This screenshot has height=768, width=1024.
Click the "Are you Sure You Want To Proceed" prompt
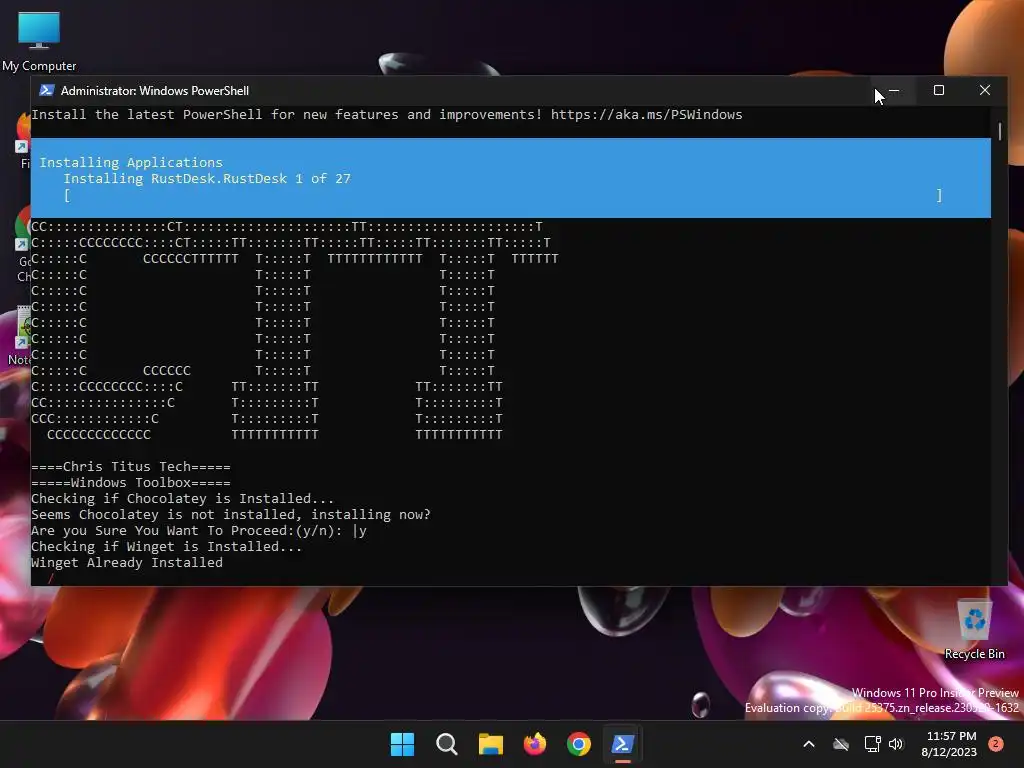coord(199,530)
